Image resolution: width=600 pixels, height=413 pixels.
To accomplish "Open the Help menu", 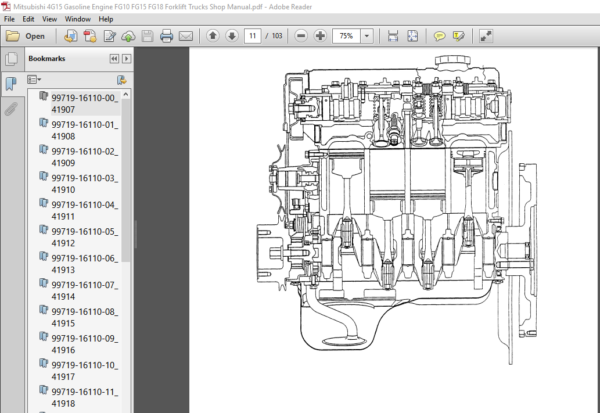I will pyautogui.click(x=106, y=19).
